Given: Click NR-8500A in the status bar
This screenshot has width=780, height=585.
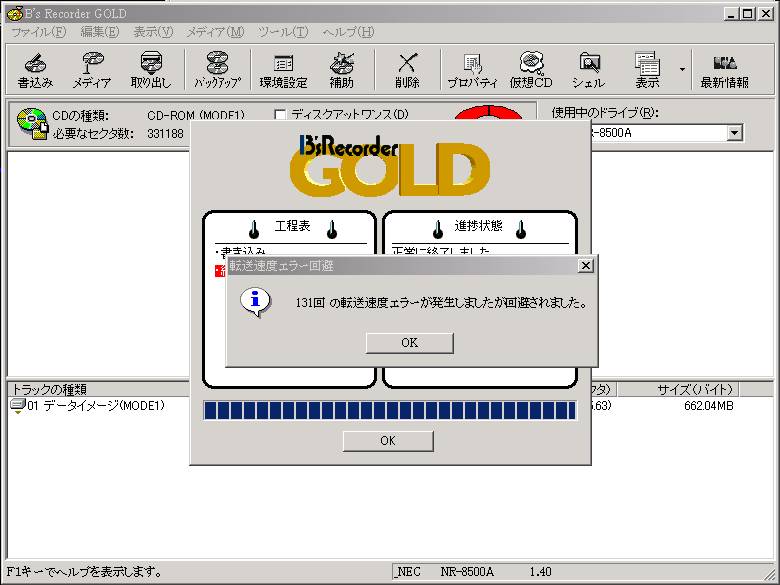Looking at the screenshot, I should pos(467,572).
